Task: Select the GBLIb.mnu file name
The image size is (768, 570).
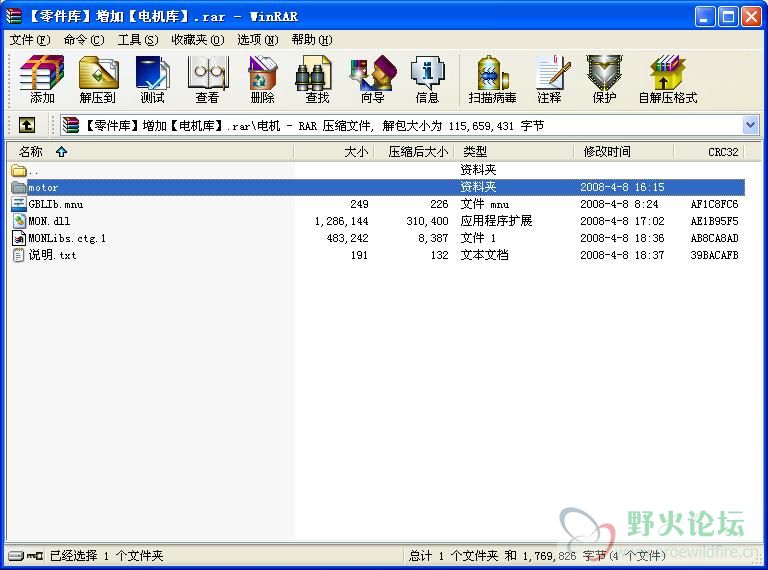Action: click(56, 204)
